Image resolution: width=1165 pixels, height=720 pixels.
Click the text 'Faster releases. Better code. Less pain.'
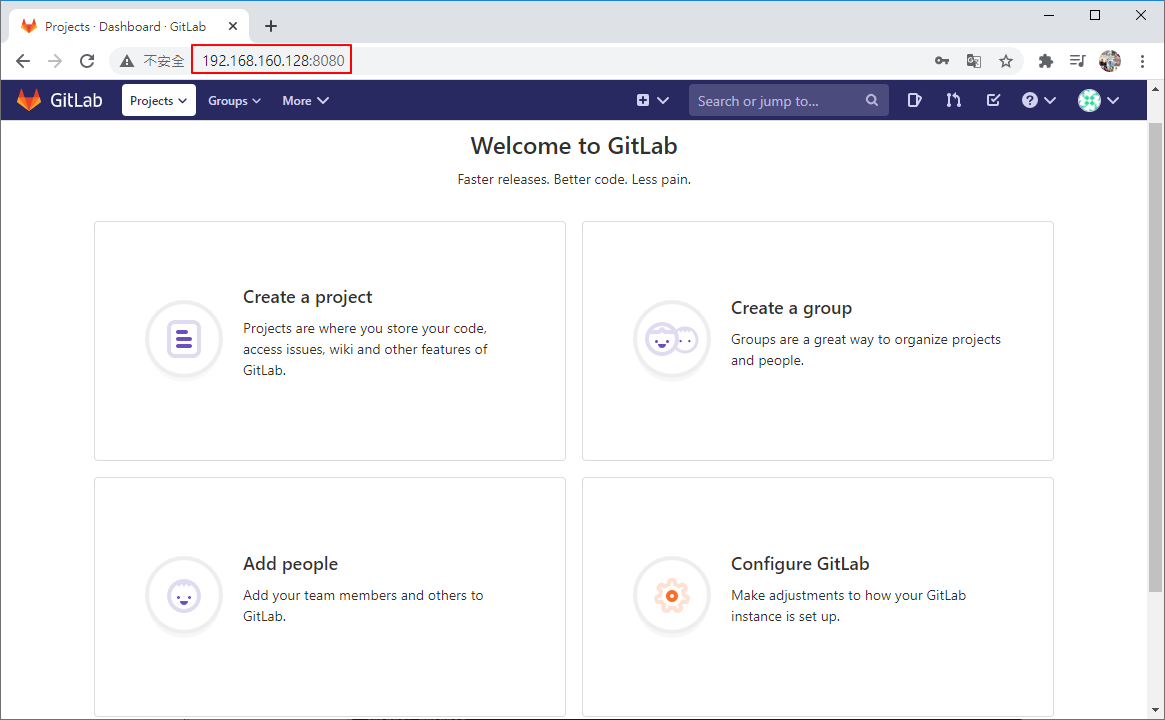click(x=574, y=179)
